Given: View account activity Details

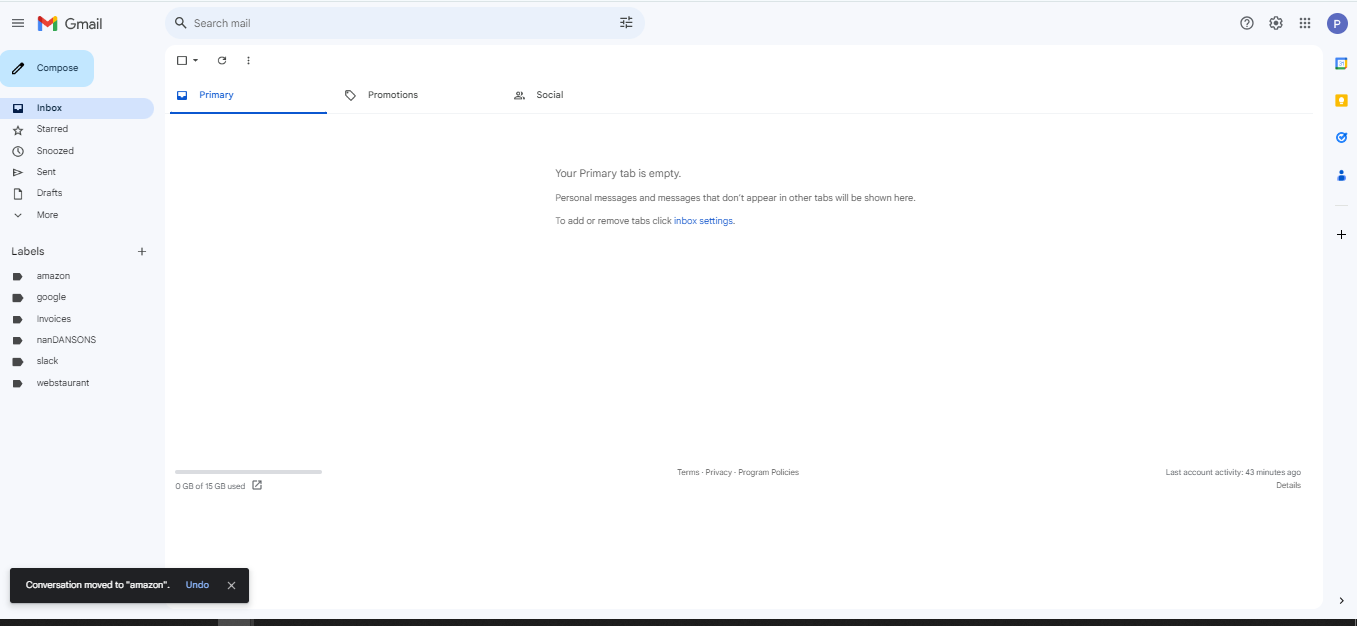Looking at the screenshot, I should click(1288, 485).
